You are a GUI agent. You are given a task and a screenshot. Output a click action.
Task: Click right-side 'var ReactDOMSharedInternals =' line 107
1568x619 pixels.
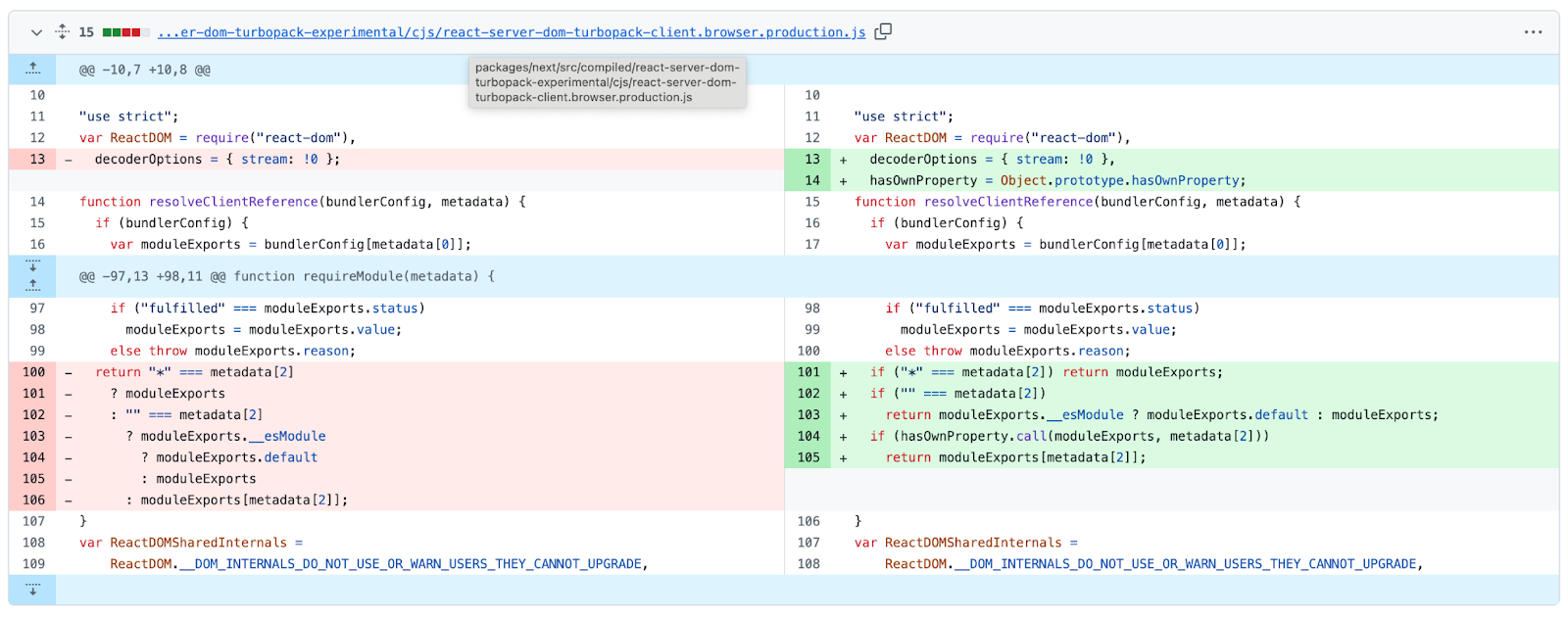pyautogui.click(x=966, y=543)
